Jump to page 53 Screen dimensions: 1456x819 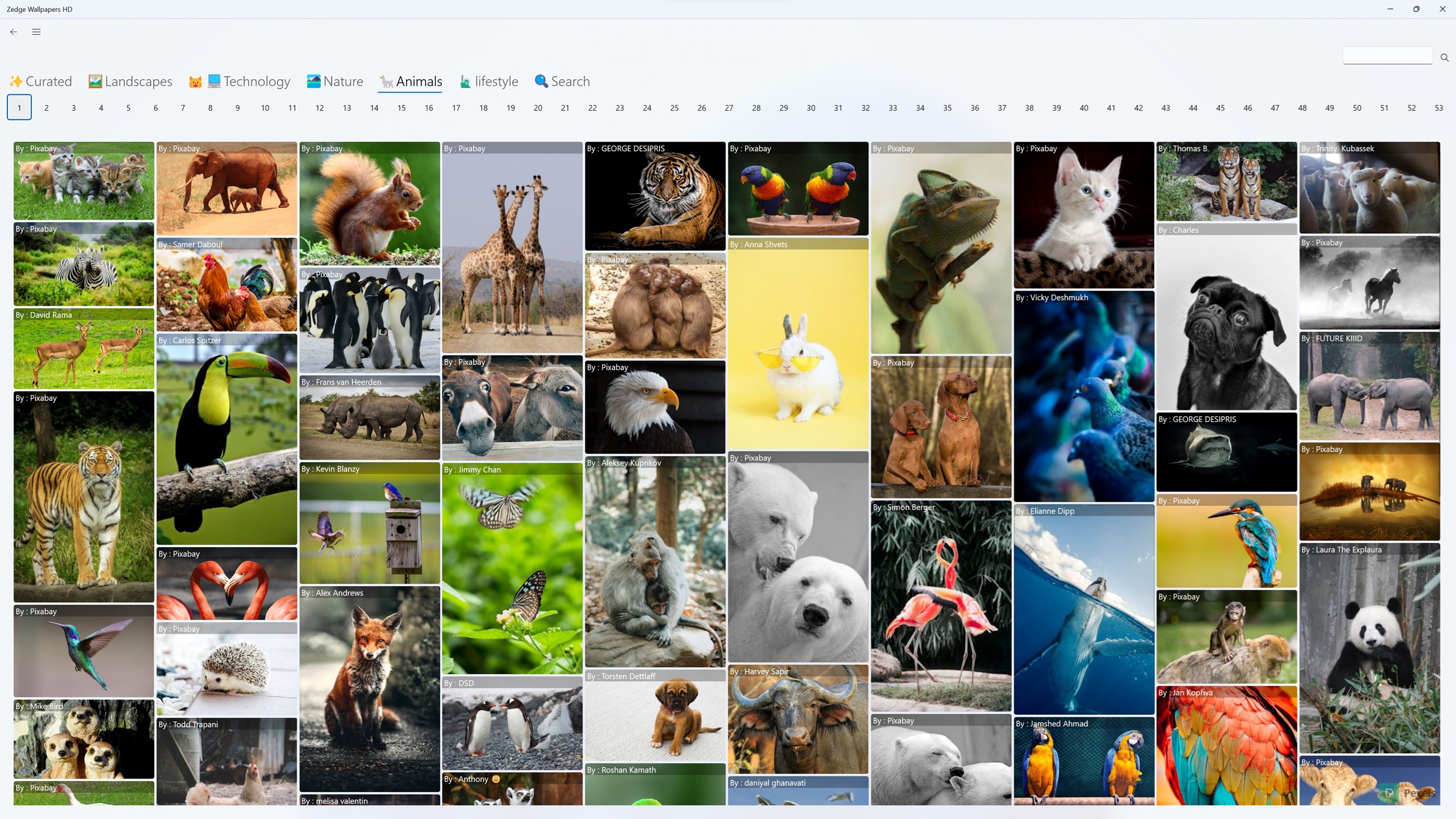[1438, 107]
